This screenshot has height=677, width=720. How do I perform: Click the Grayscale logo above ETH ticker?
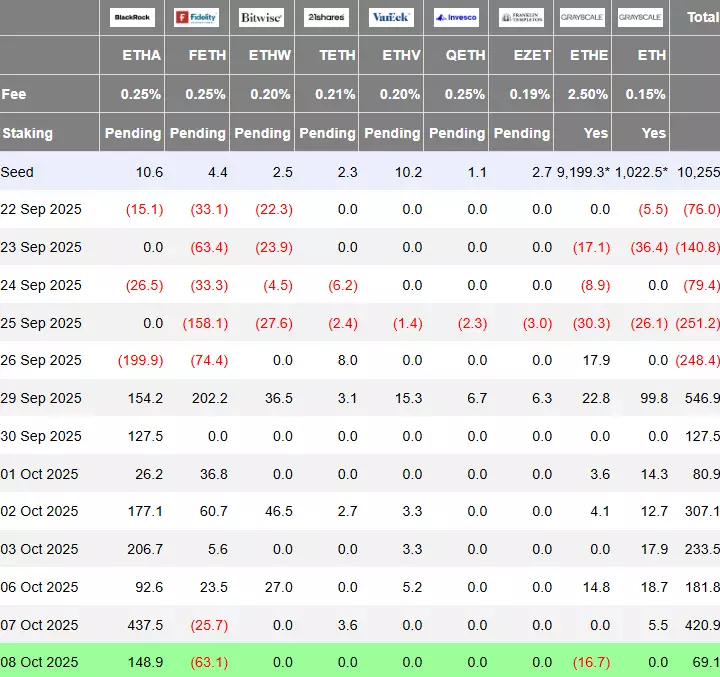(x=639, y=18)
